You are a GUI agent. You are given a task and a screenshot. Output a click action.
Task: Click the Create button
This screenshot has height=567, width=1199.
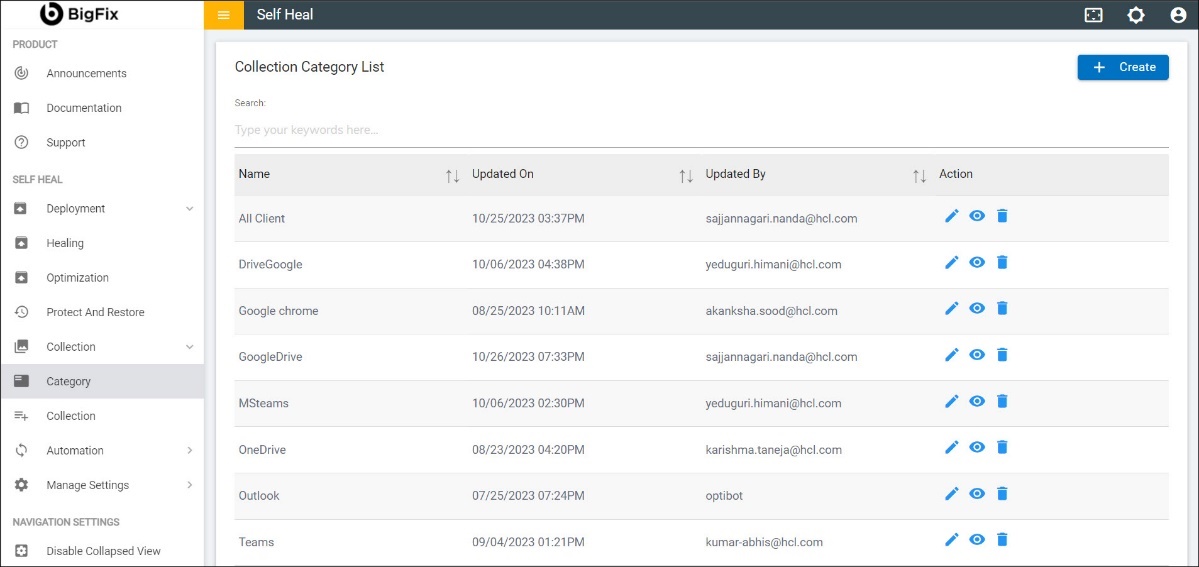[1122, 67]
